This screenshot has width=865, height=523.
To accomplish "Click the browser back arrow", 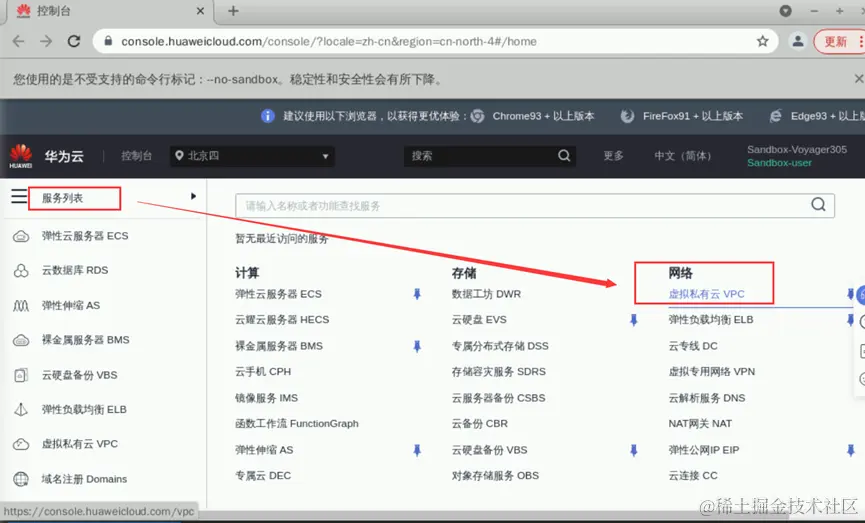I will [x=19, y=41].
